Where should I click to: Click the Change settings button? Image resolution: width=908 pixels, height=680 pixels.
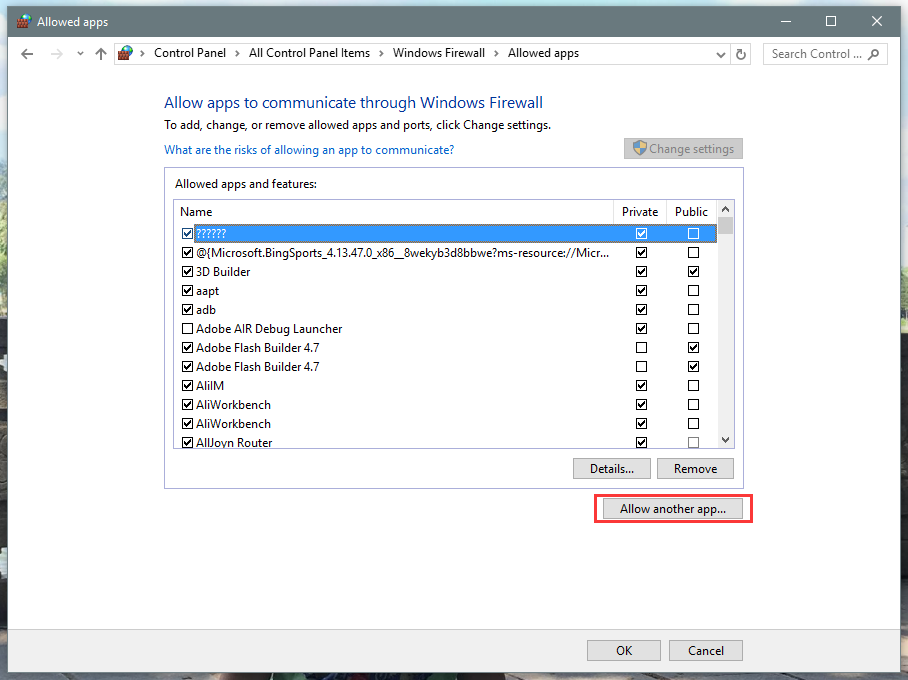pyautogui.click(x=683, y=149)
